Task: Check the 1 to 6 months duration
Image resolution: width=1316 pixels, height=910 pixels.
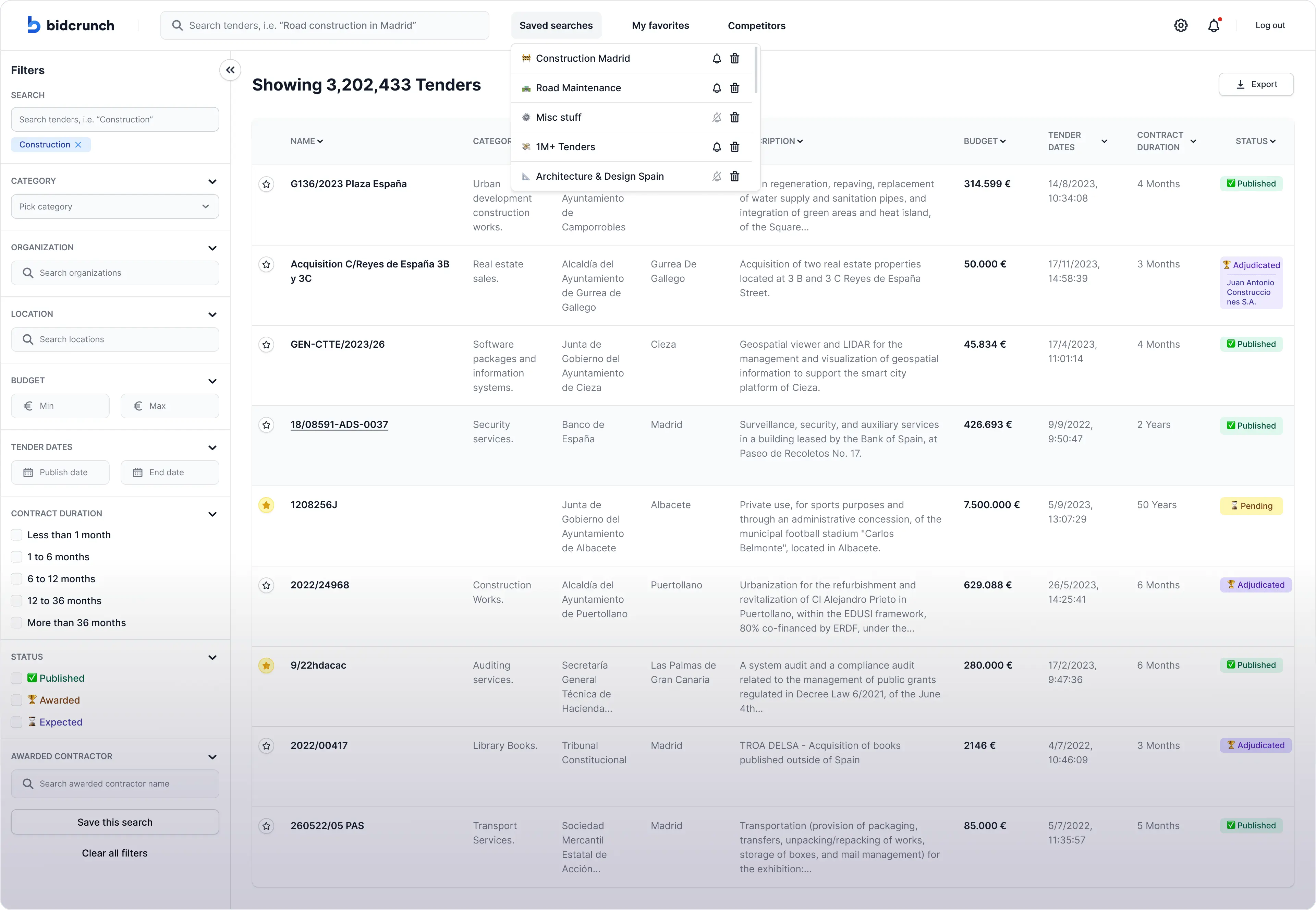Action: [17, 557]
